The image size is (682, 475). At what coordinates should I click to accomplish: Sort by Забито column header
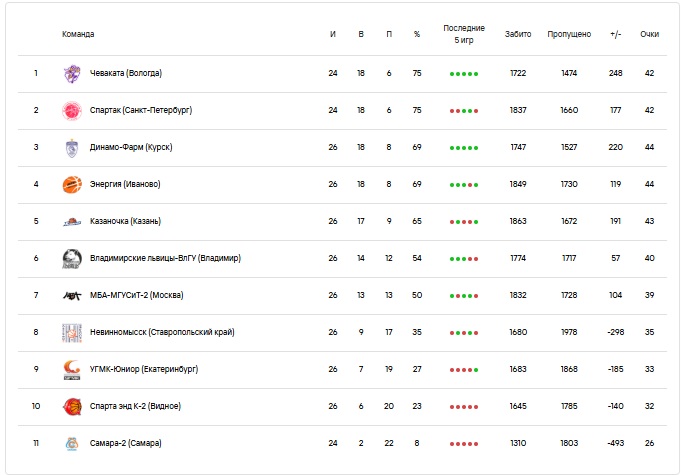[518, 34]
